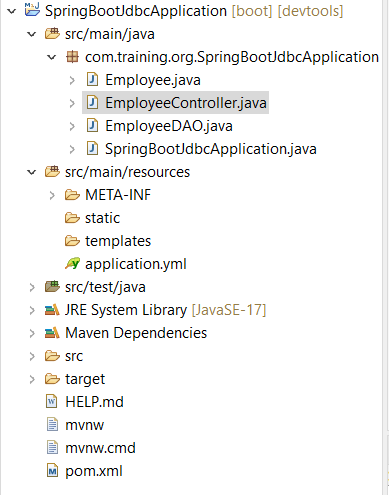The height and width of the screenshot is (495, 389).
Task: Click the mvnw text file icon
Action: tap(52, 425)
